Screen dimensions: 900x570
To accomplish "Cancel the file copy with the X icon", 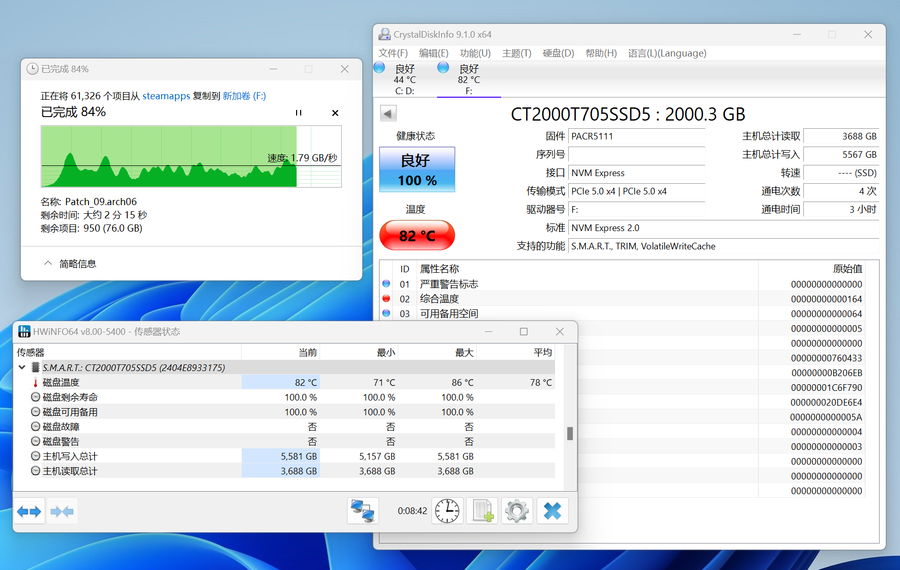I will (x=335, y=113).
